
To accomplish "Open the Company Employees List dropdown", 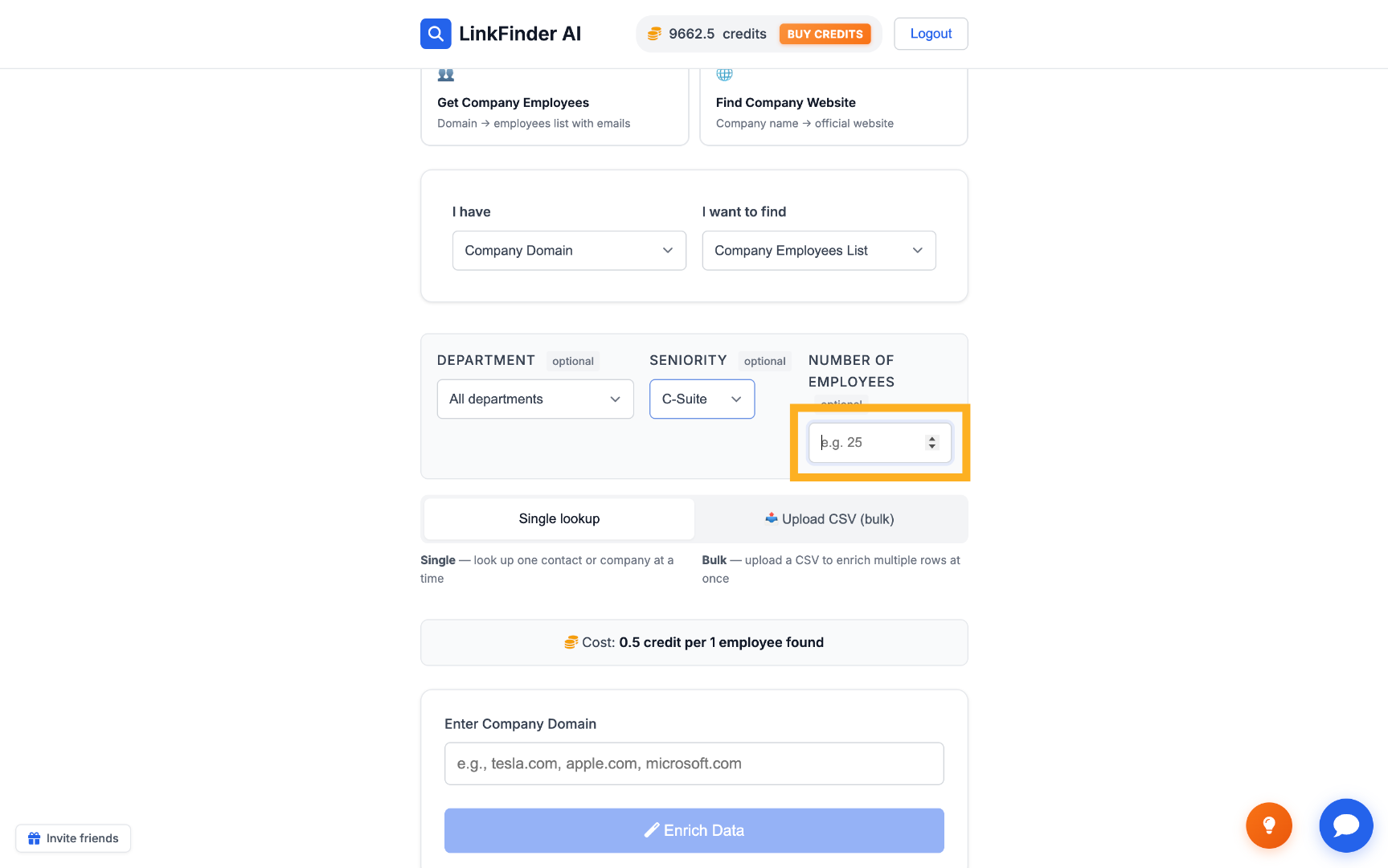I will click(819, 251).
